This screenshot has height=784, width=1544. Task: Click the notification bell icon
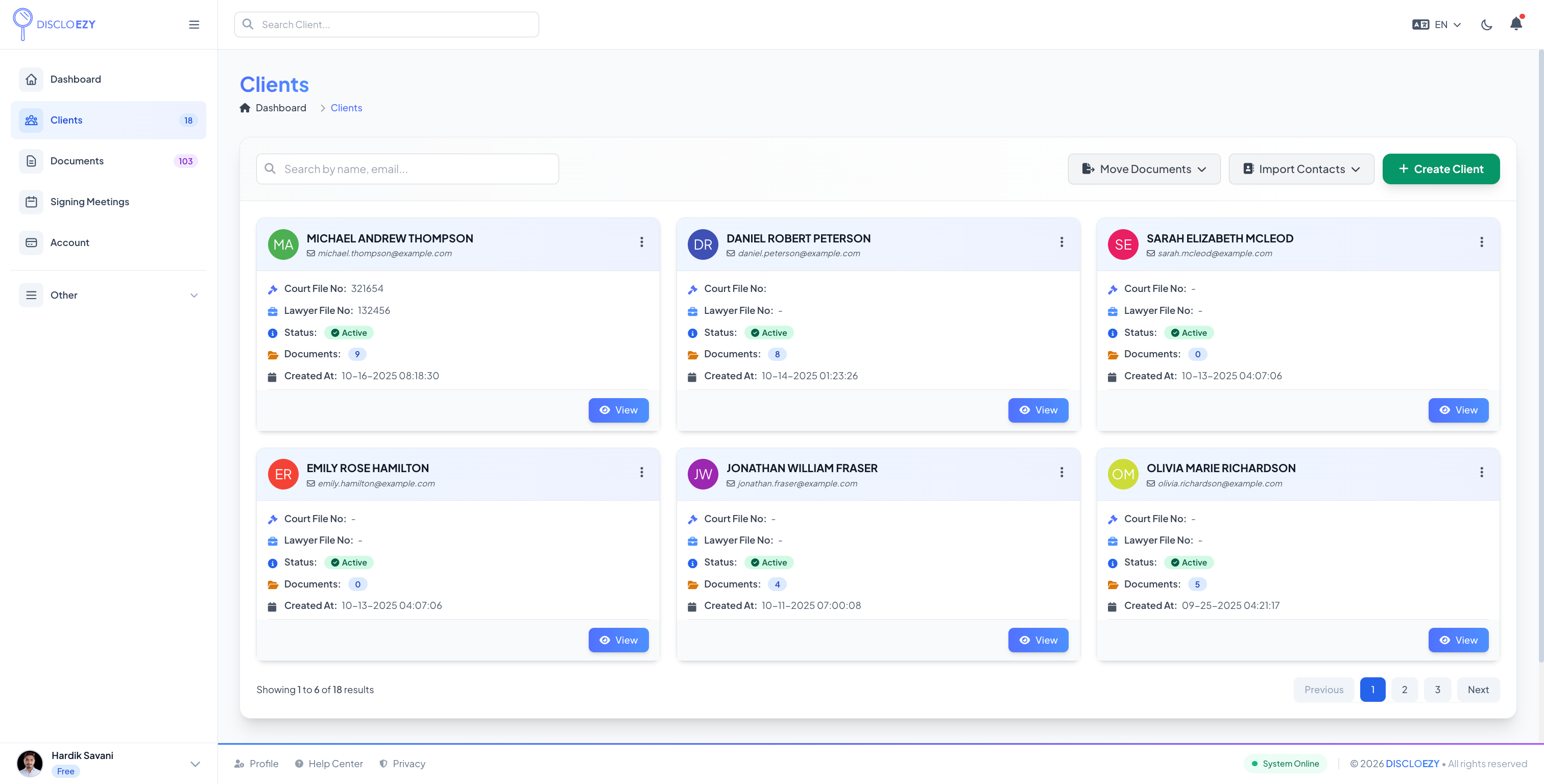pos(1515,24)
